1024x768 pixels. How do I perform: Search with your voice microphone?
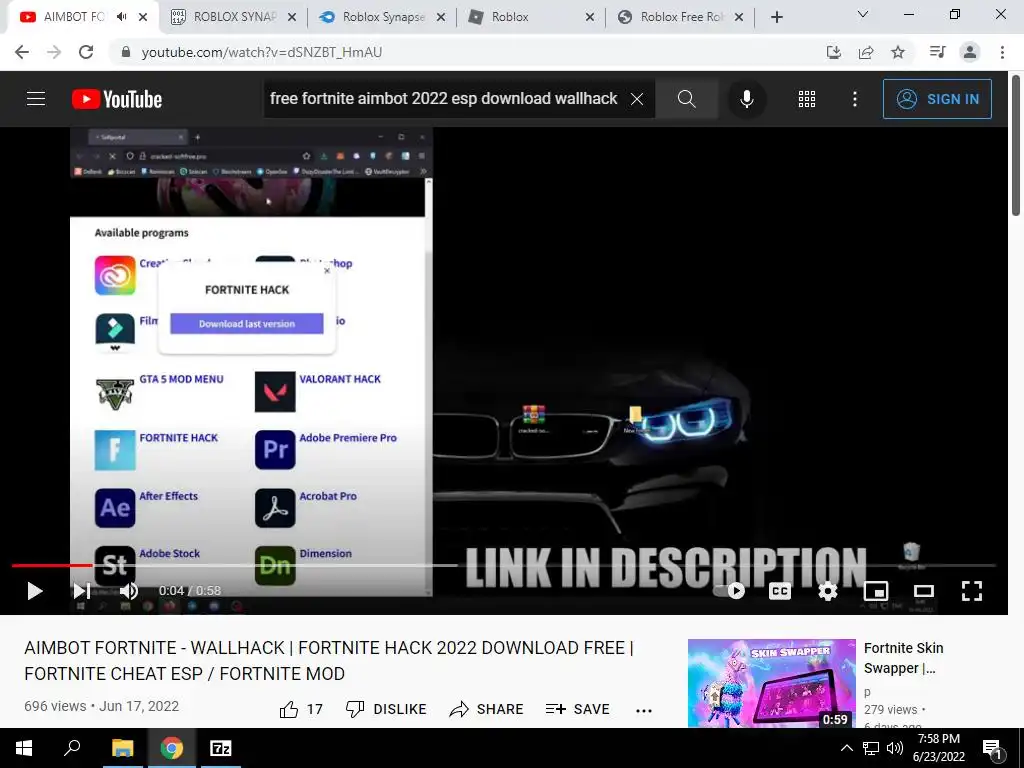pos(746,99)
